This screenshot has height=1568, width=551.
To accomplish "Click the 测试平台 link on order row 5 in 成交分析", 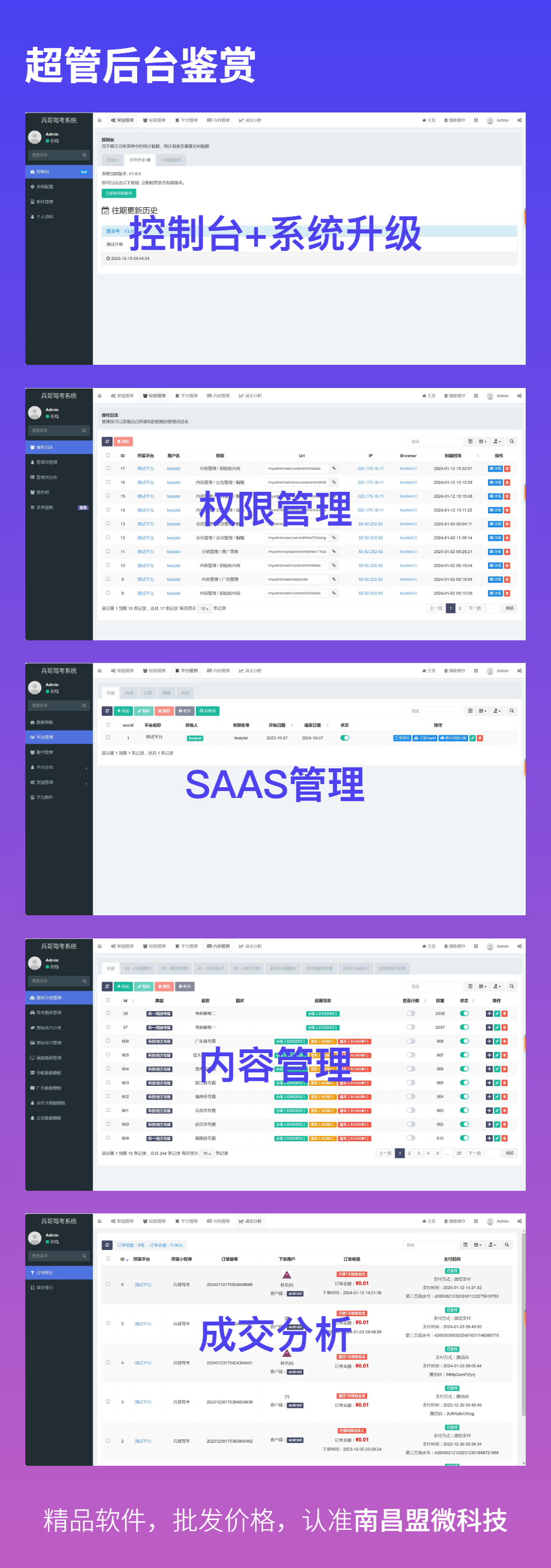I will (x=143, y=1324).
